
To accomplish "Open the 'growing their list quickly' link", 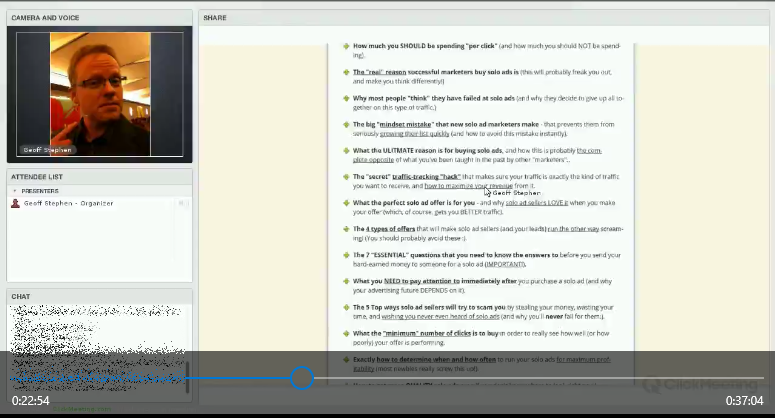I will [x=415, y=134].
